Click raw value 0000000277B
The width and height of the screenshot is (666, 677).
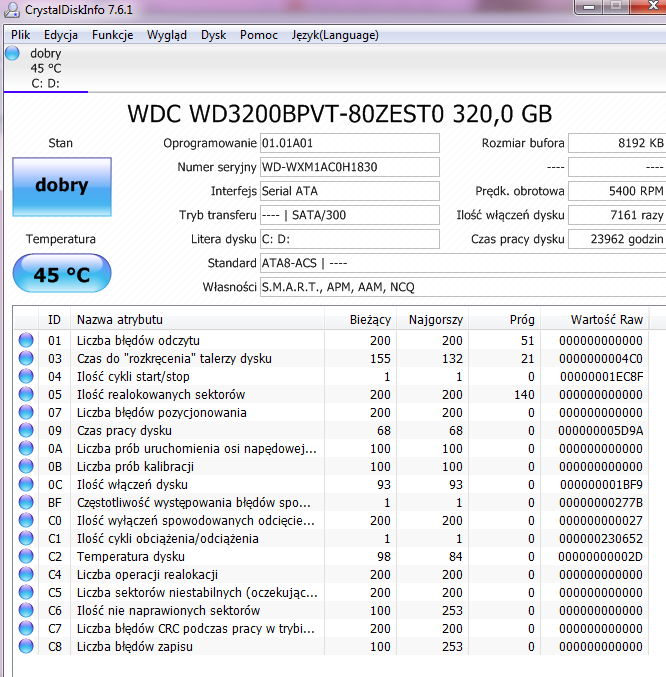click(x=601, y=503)
